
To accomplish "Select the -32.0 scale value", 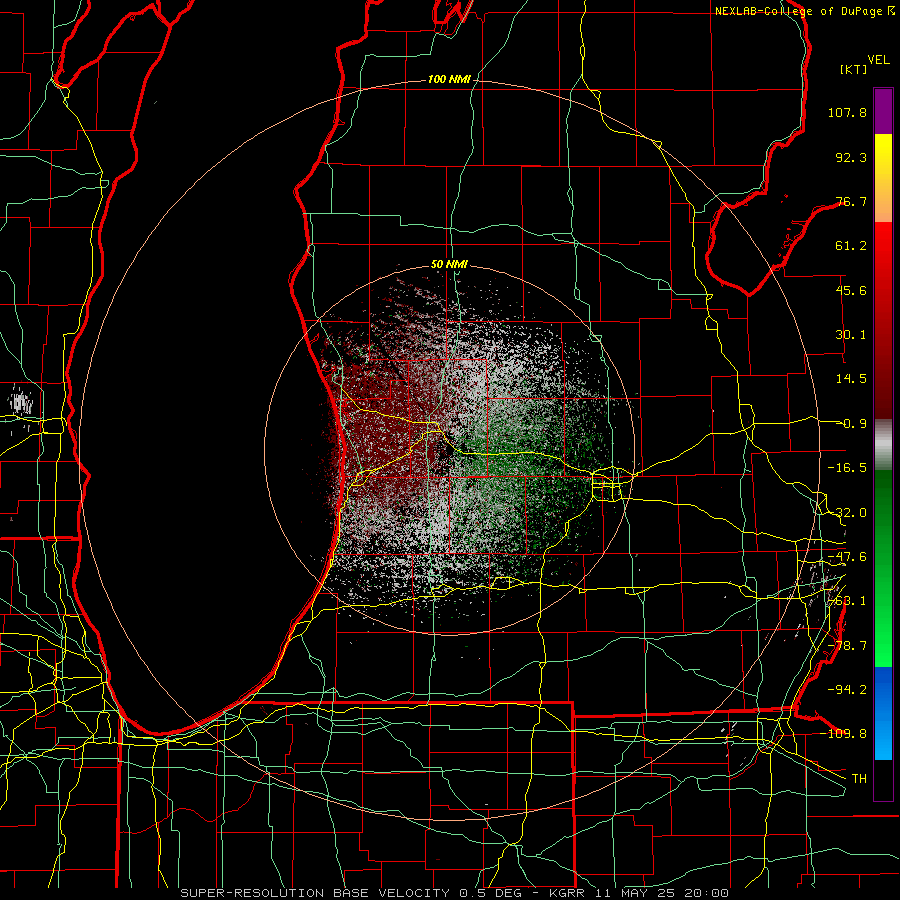I will pyautogui.click(x=847, y=513).
